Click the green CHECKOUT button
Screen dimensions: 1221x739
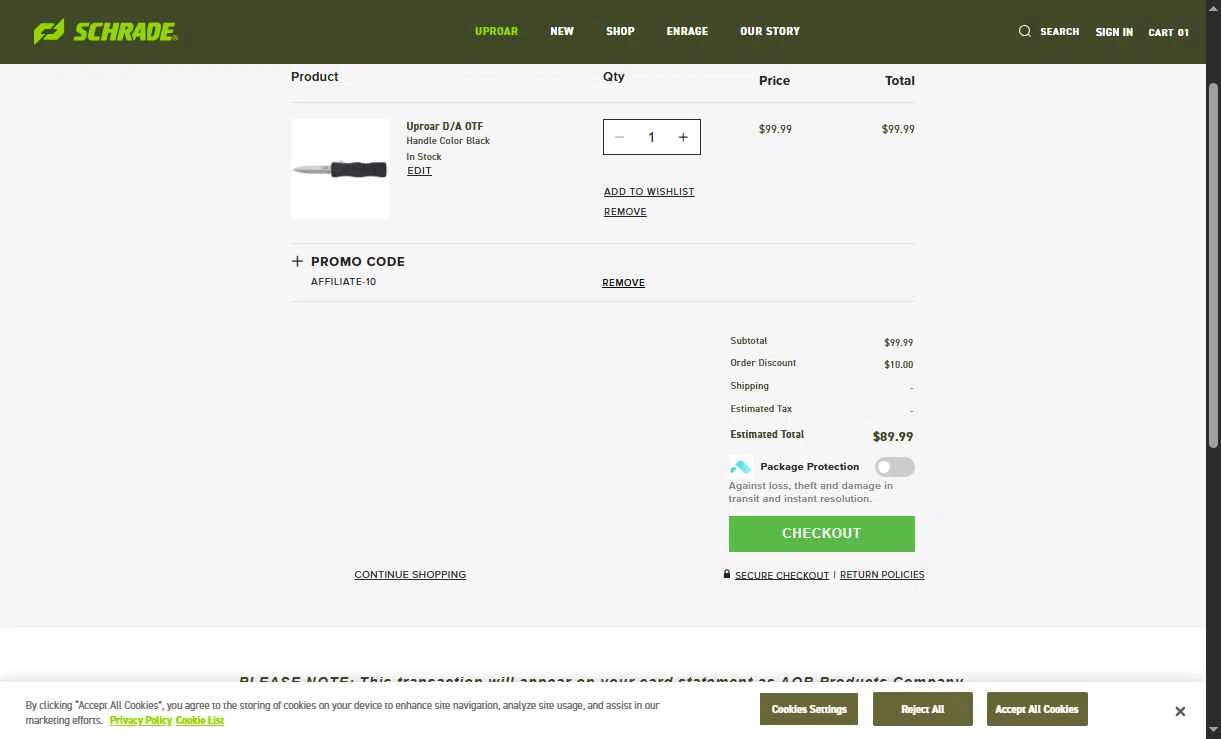point(822,534)
